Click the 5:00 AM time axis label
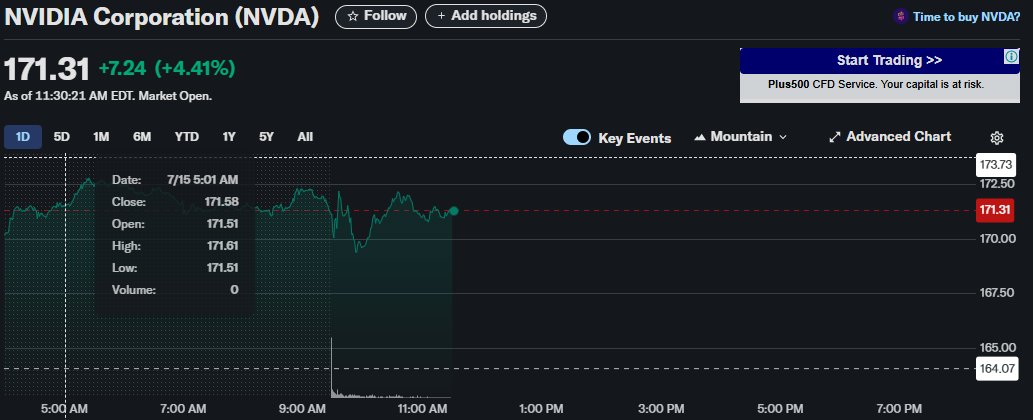Image resolution: width=1033 pixels, height=420 pixels. pos(63,409)
